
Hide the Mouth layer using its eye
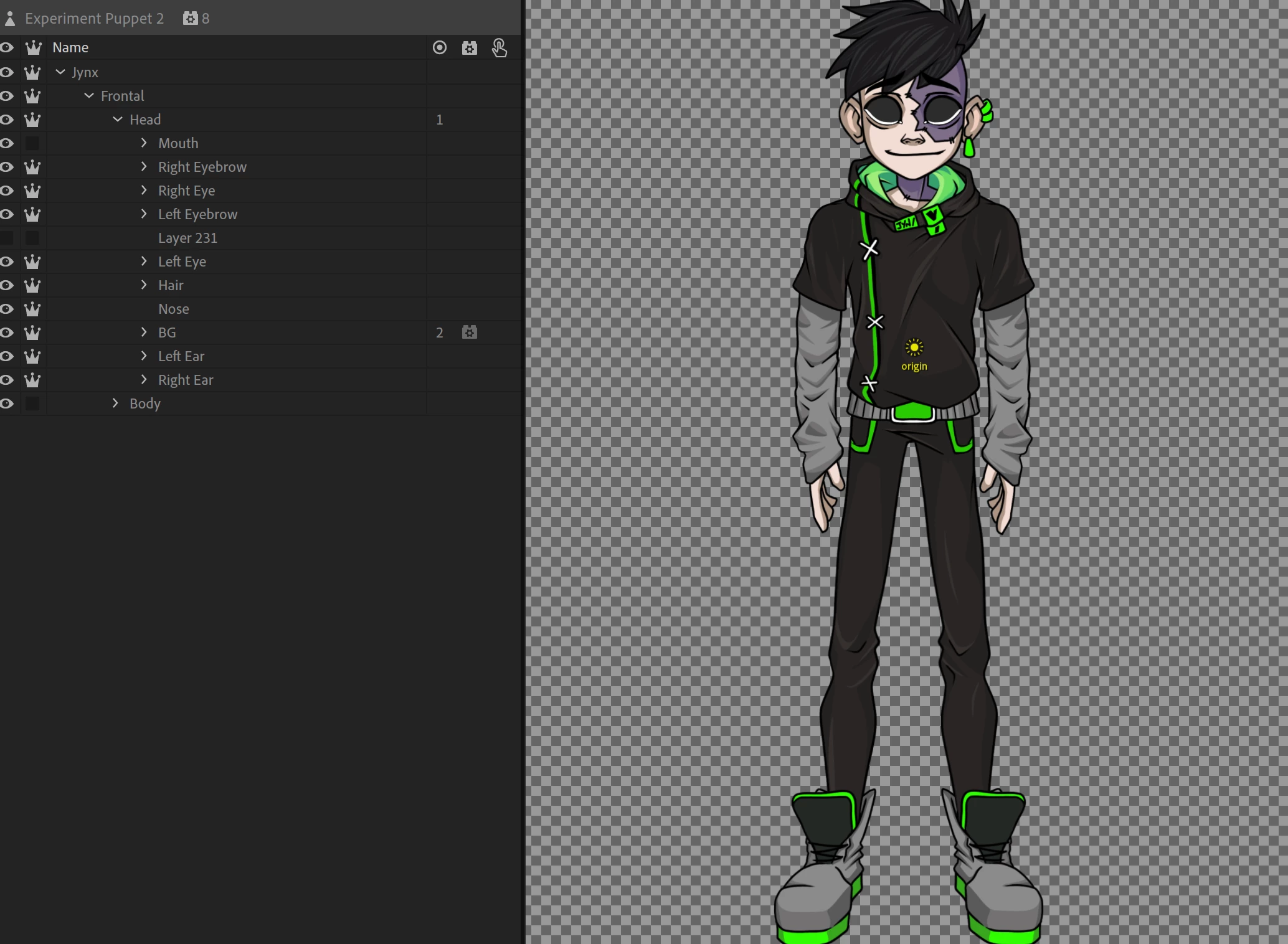pyautogui.click(x=7, y=143)
